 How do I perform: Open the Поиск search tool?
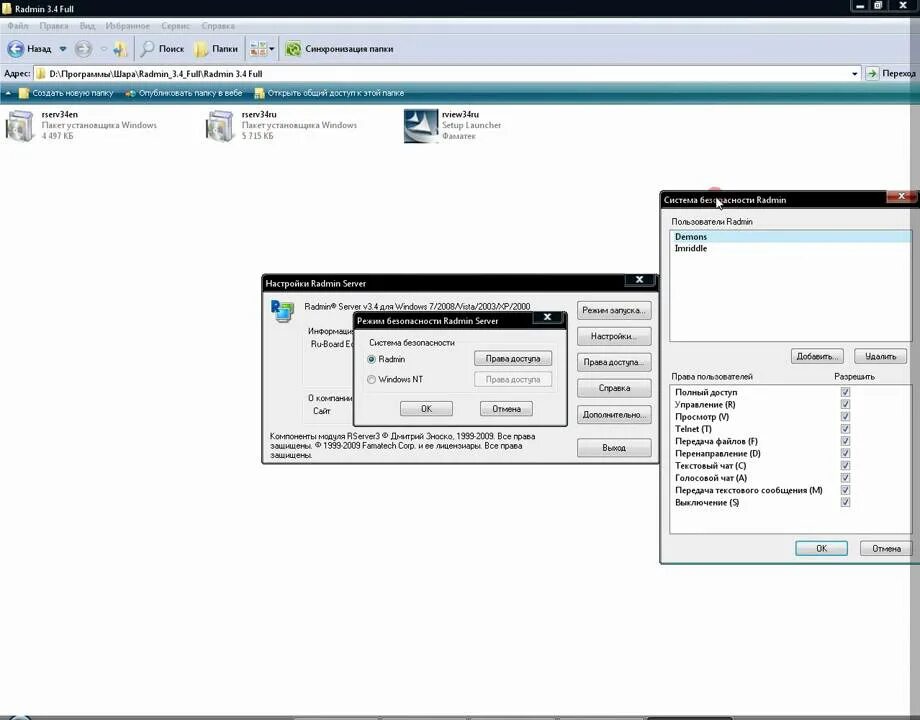click(163, 49)
